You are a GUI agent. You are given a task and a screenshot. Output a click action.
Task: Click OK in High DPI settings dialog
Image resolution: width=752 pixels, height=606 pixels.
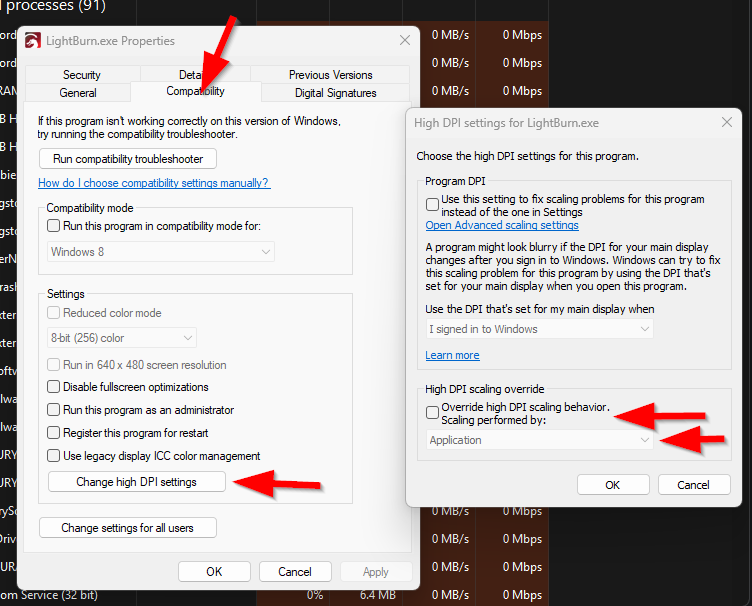coord(613,485)
